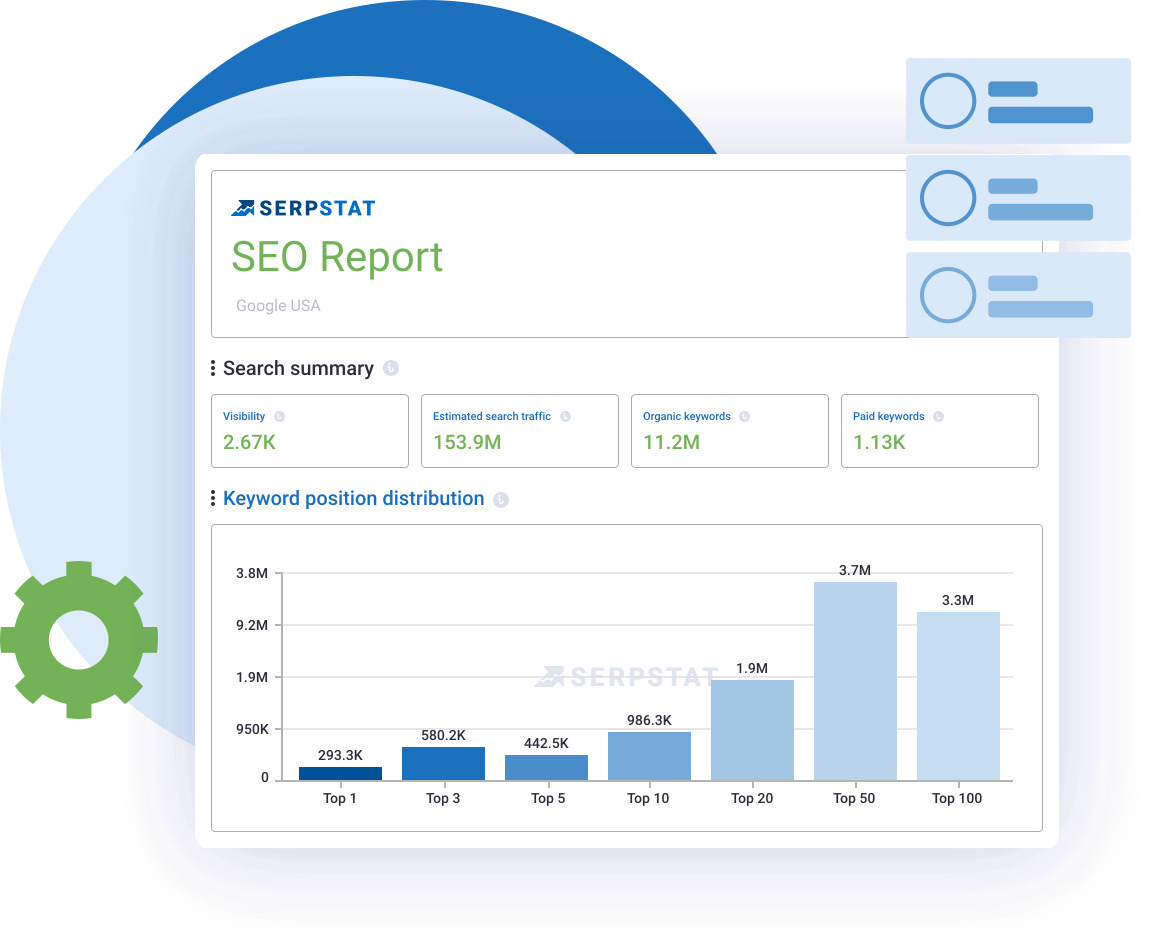Click the Top 1 dark blue bar
Viewport: 1152px width, 945px height.
[340, 773]
